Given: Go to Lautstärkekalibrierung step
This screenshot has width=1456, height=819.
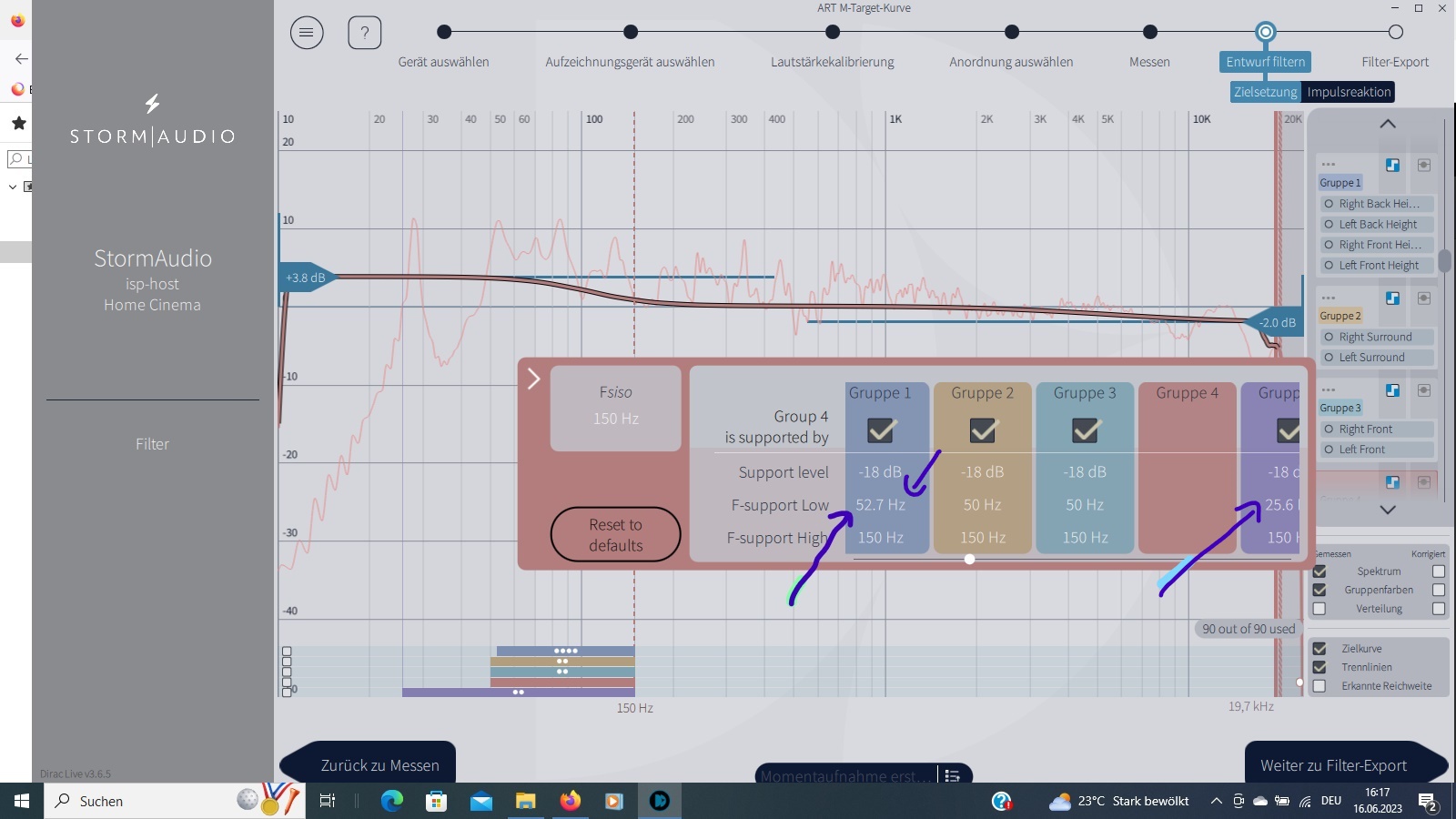Looking at the screenshot, I should pos(833,32).
